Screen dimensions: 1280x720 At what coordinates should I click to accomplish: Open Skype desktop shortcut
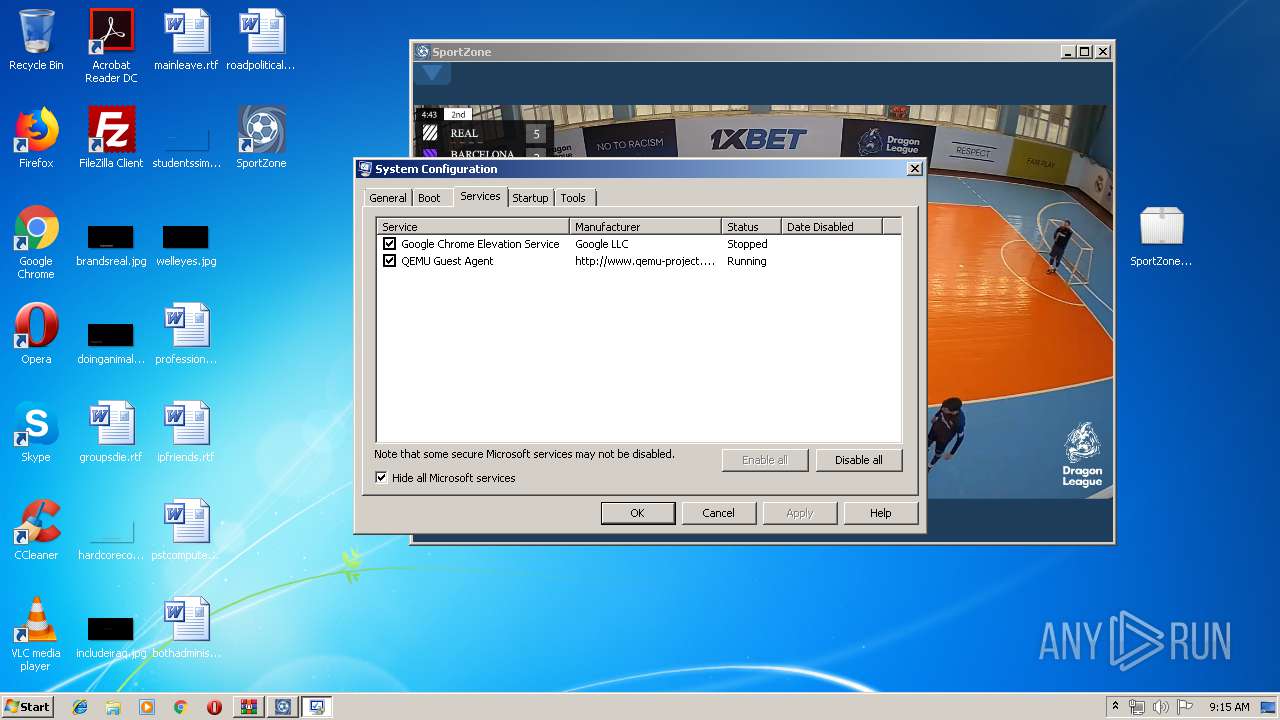pos(36,432)
